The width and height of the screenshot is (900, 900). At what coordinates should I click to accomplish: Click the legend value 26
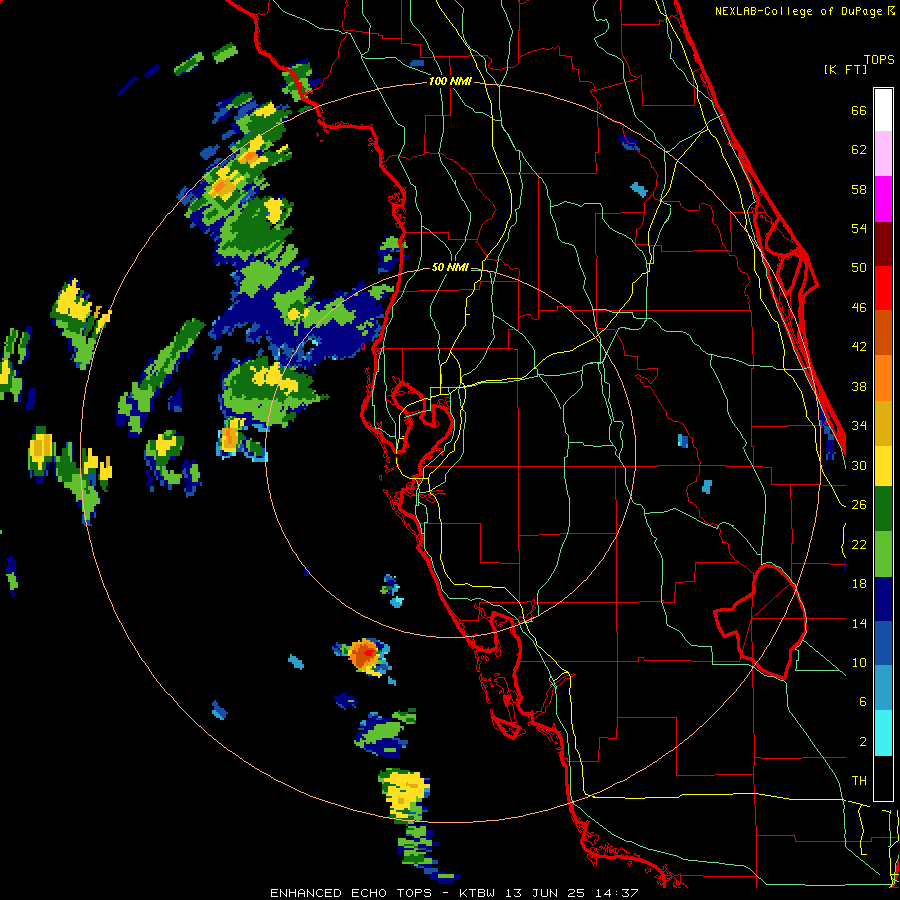pyautogui.click(x=859, y=505)
